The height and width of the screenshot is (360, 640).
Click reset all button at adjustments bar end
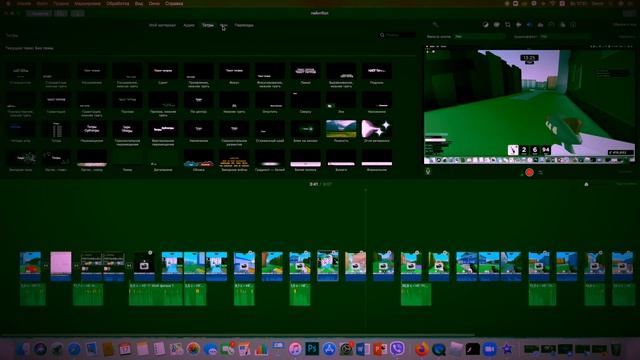click(x=624, y=25)
